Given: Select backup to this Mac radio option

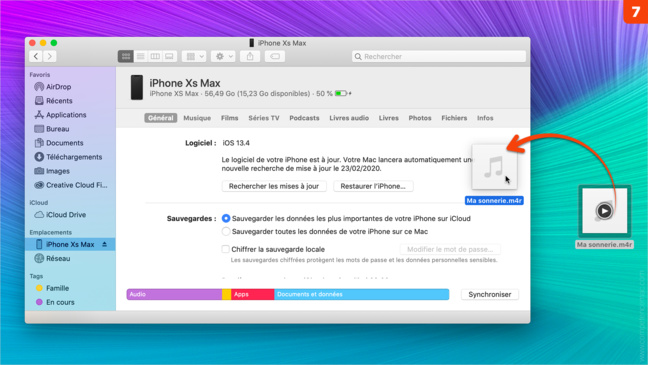Looking at the screenshot, I should 226,231.
